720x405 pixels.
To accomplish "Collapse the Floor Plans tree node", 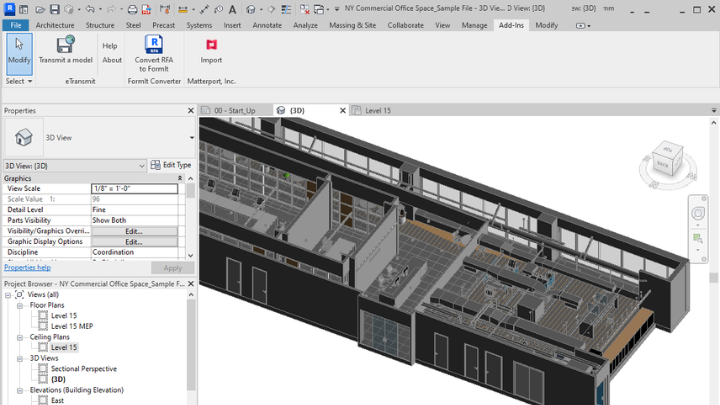I will [21, 305].
